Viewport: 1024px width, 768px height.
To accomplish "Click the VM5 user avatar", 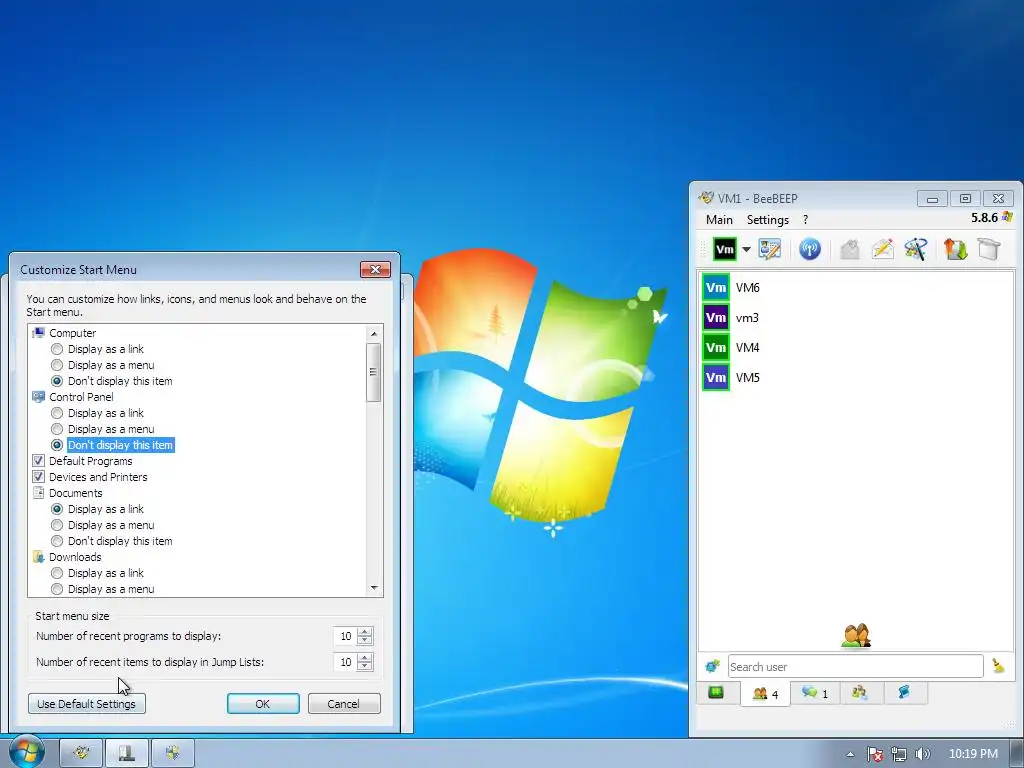I will coord(716,377).
